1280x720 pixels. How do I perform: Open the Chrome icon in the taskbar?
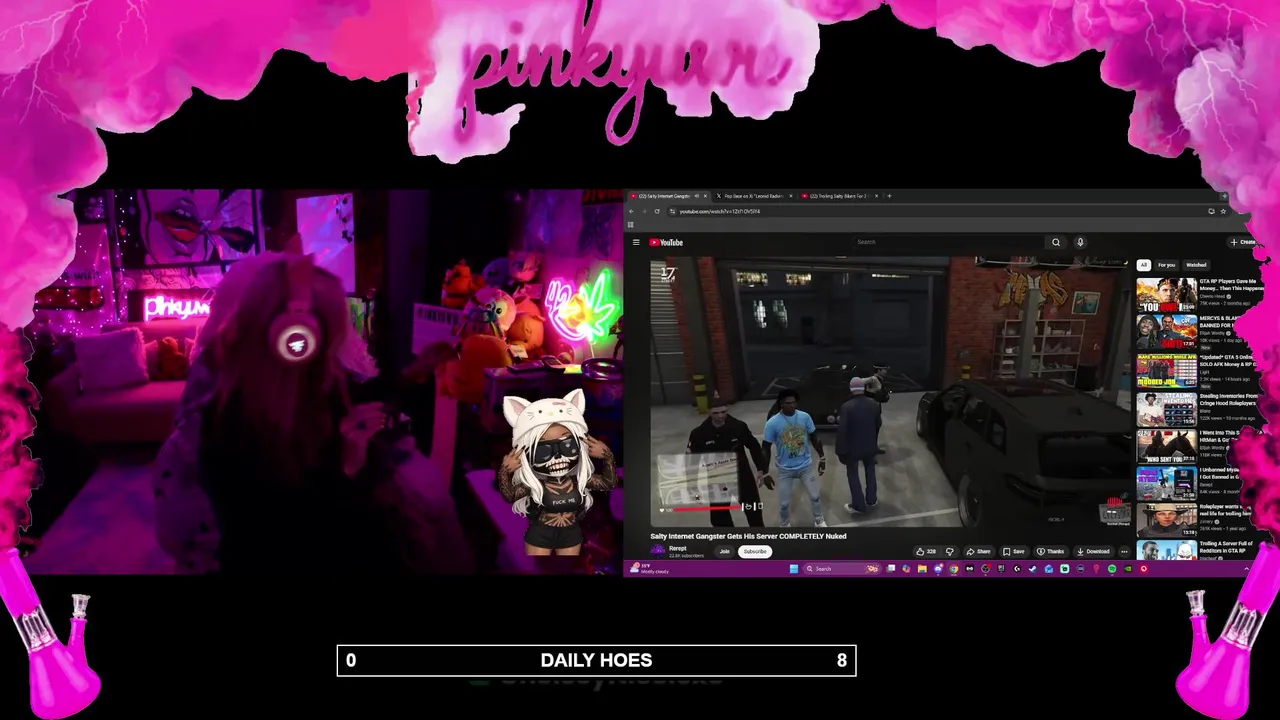tap(954, 569)
